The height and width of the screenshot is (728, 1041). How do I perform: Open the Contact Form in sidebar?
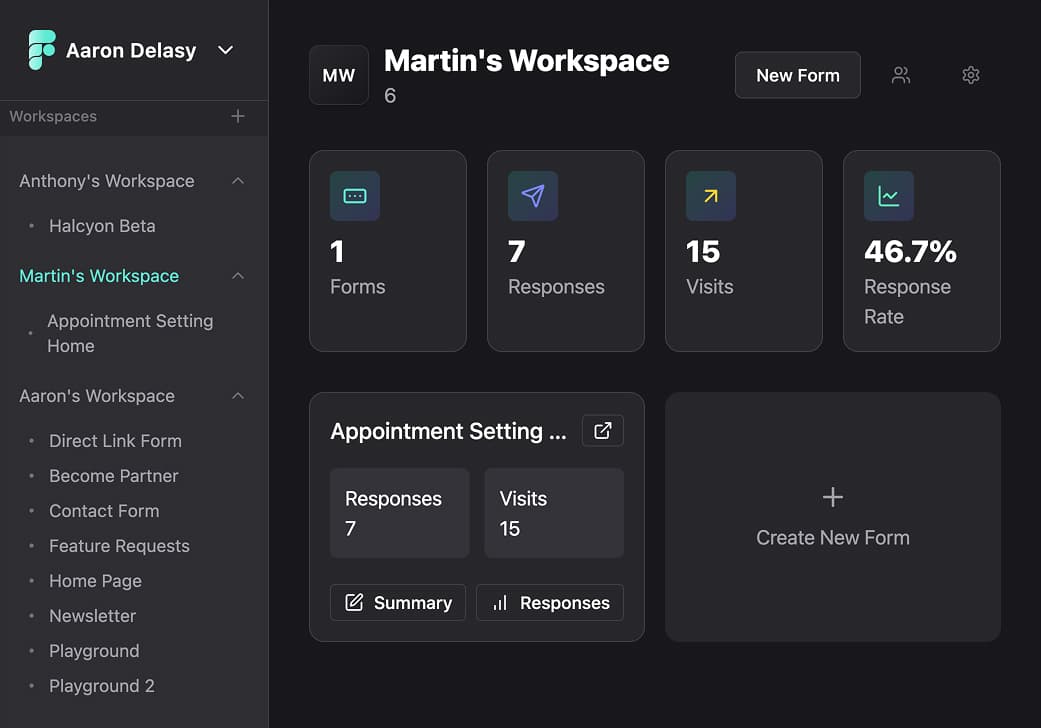click(104, 511)
